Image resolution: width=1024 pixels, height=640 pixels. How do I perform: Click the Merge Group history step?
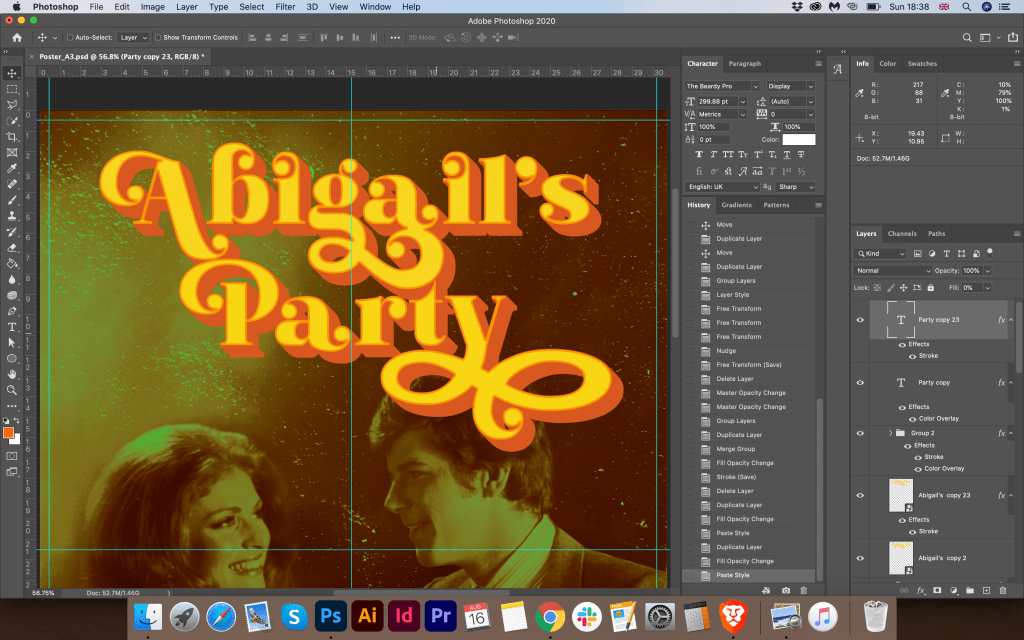point(737,449)
